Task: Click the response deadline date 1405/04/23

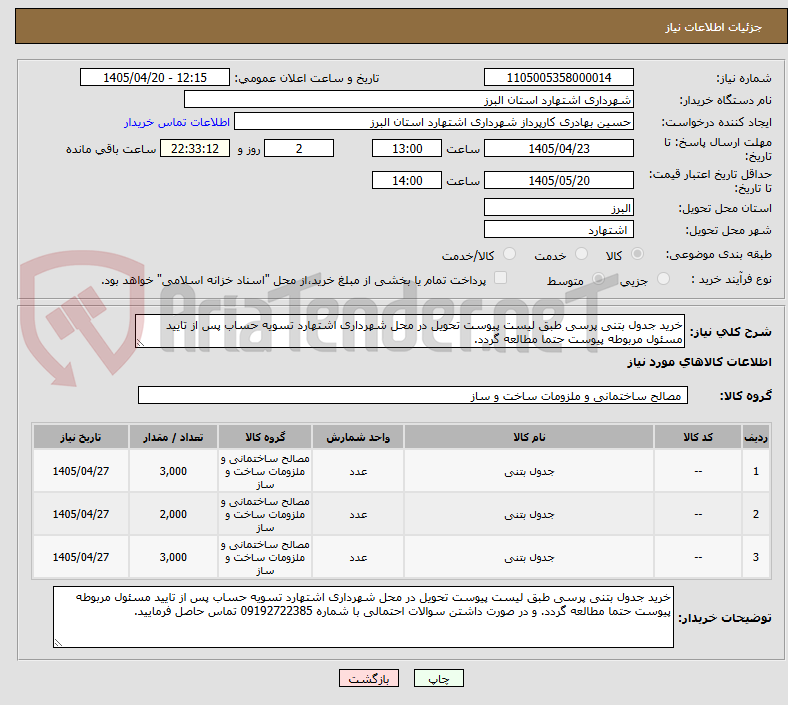Action: (x=558, y=149)
